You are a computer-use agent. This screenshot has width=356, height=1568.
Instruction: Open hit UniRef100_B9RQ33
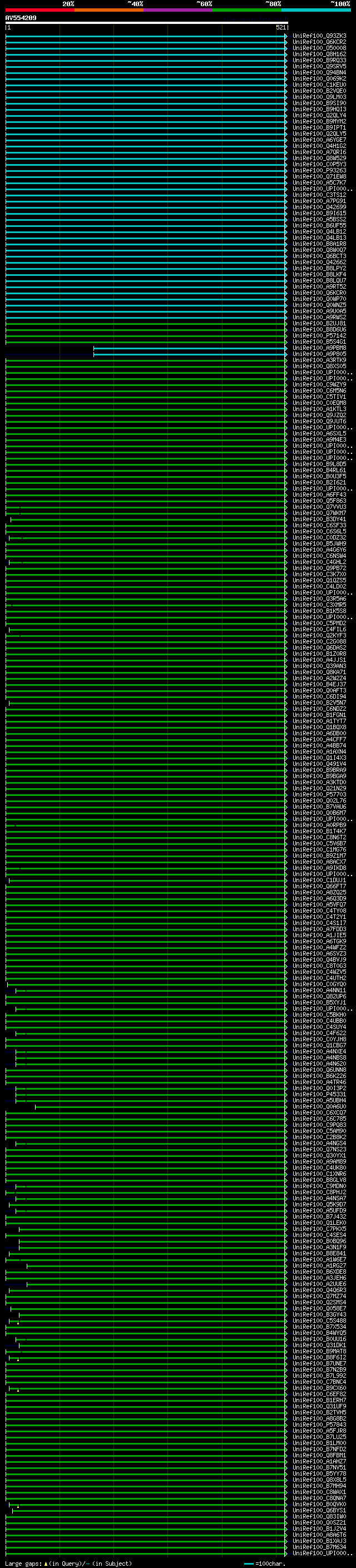tap(319, 60)
